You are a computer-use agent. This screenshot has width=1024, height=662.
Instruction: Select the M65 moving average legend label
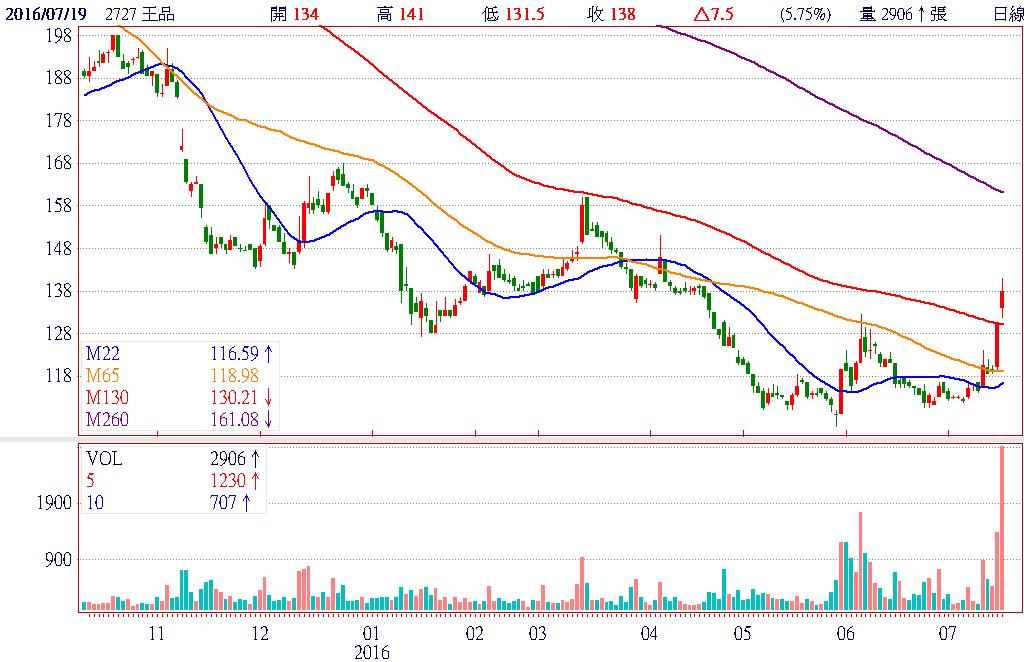point(102,375)
